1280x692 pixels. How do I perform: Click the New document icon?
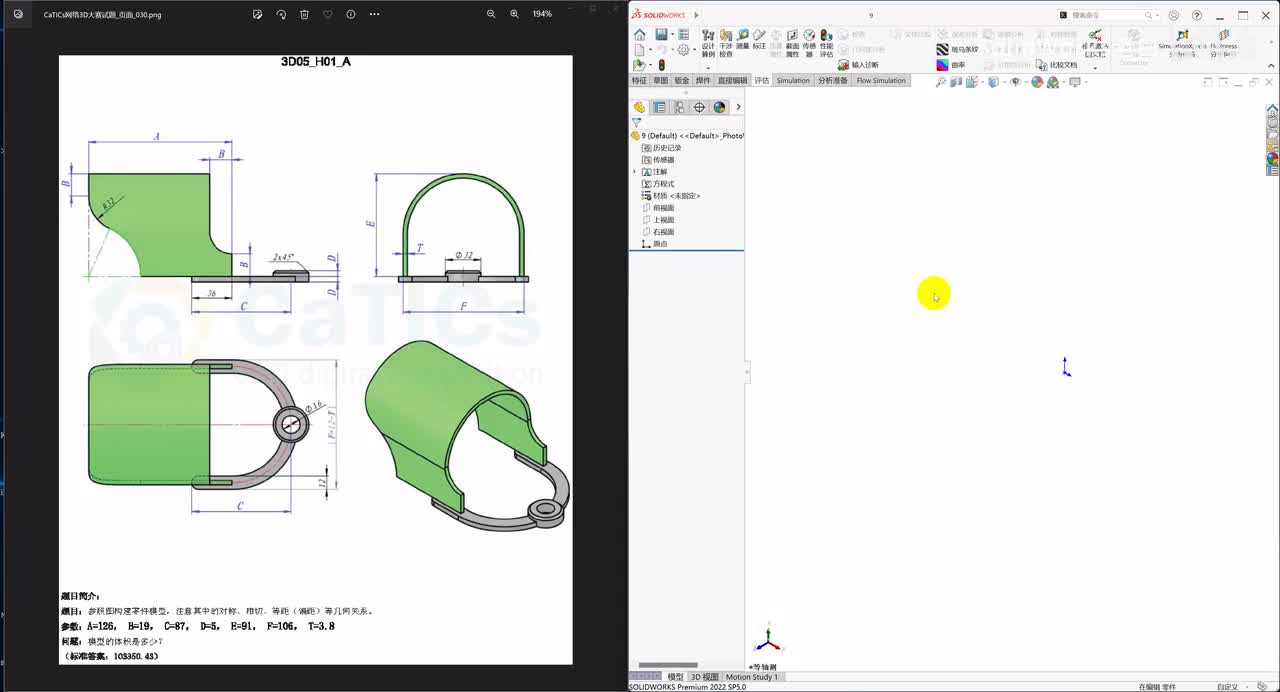pyautogui.click(x=639, y=49)
